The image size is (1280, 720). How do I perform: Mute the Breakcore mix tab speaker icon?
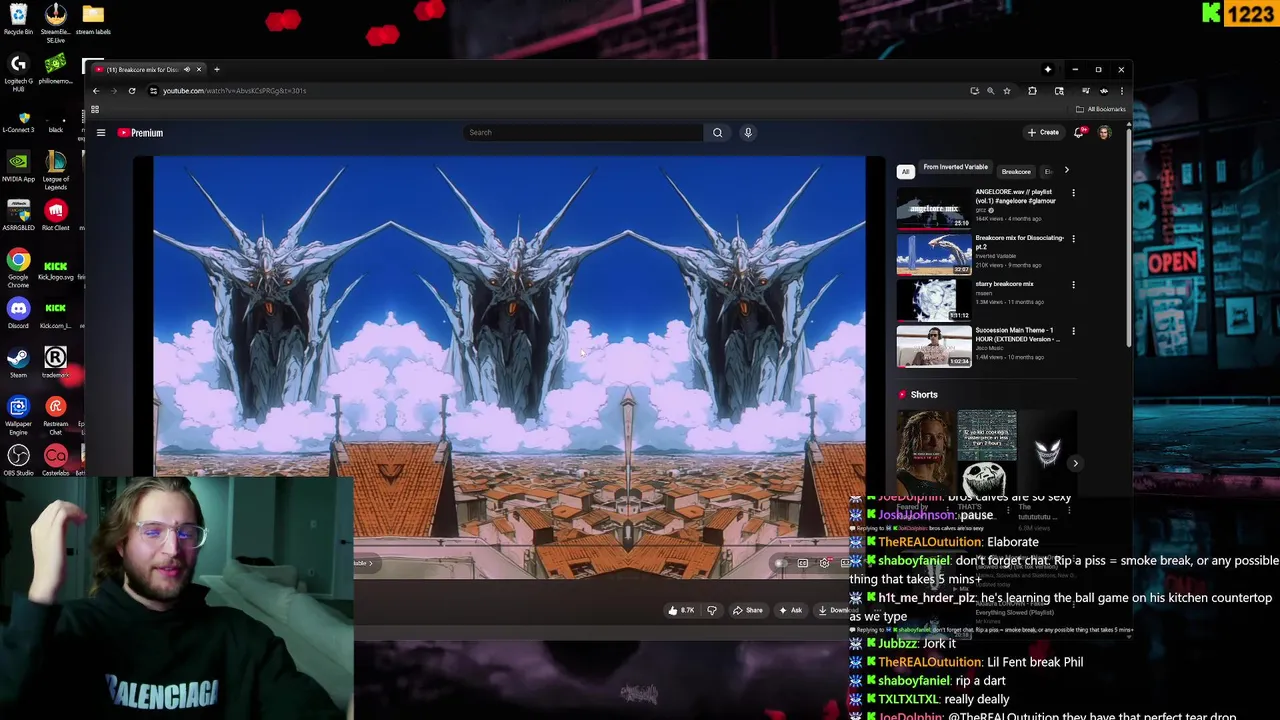[187, 69]
